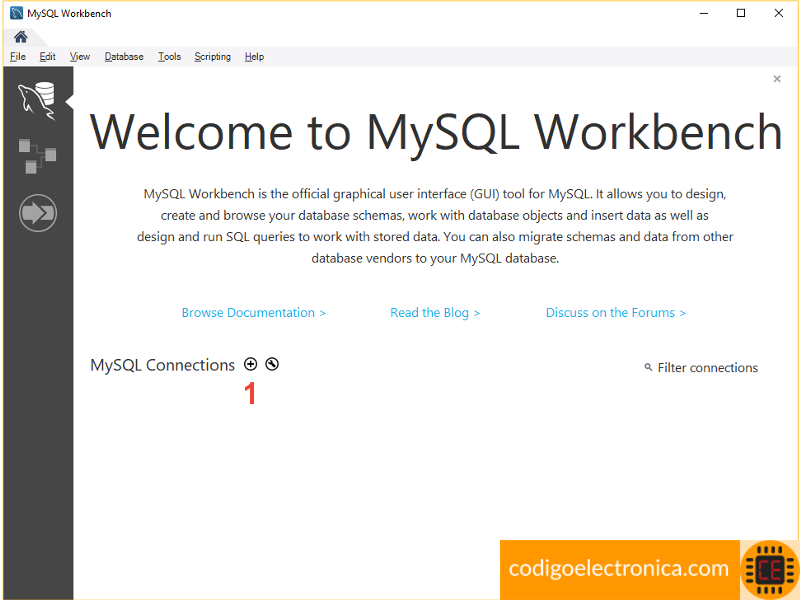Dismiss the welcome message with small X

point(777,79)
